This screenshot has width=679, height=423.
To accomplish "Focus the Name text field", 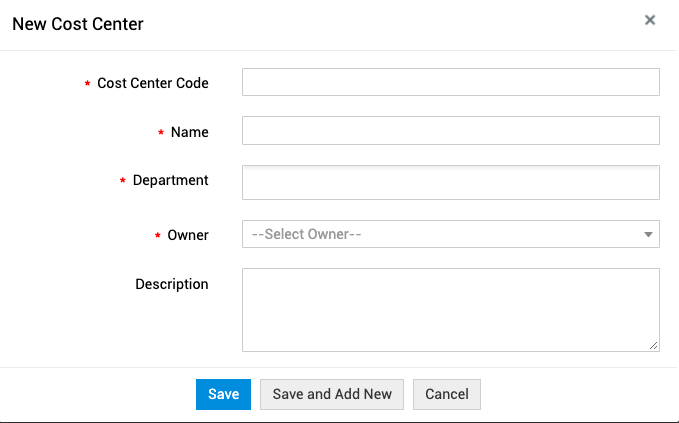I will [x=450, y=131].
